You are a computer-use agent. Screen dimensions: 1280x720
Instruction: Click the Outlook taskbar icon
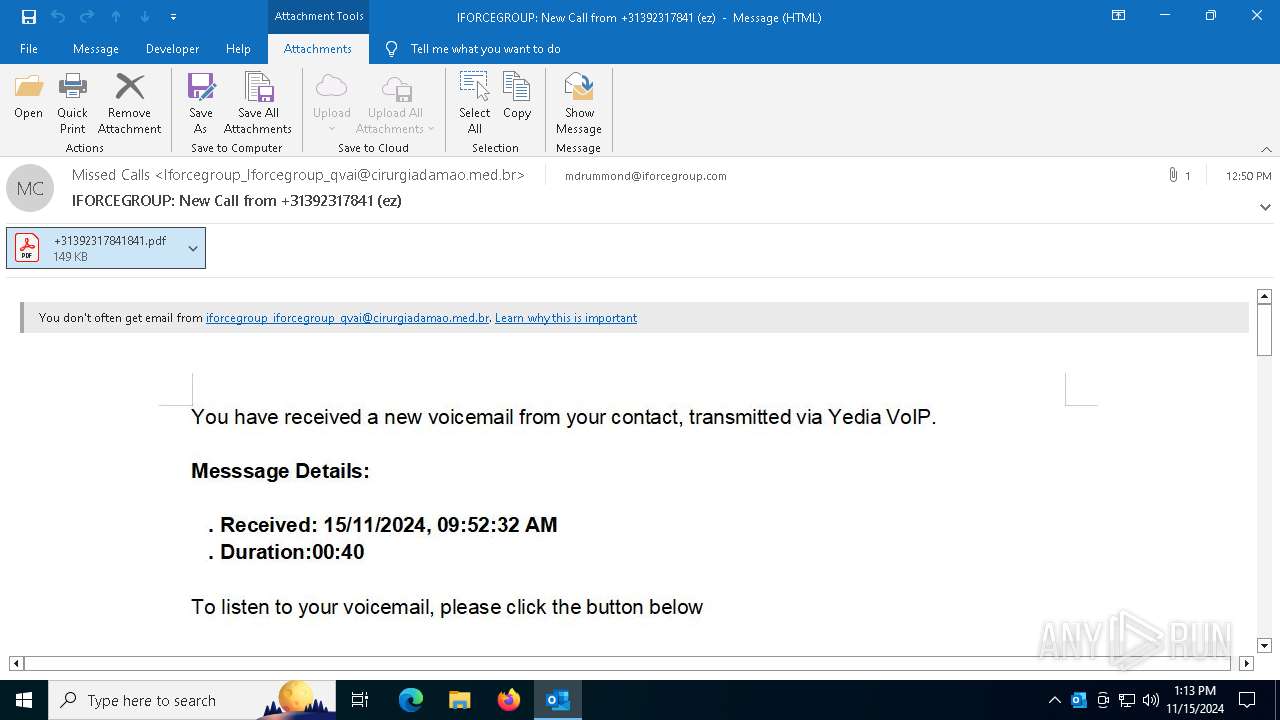click(557, 700)
